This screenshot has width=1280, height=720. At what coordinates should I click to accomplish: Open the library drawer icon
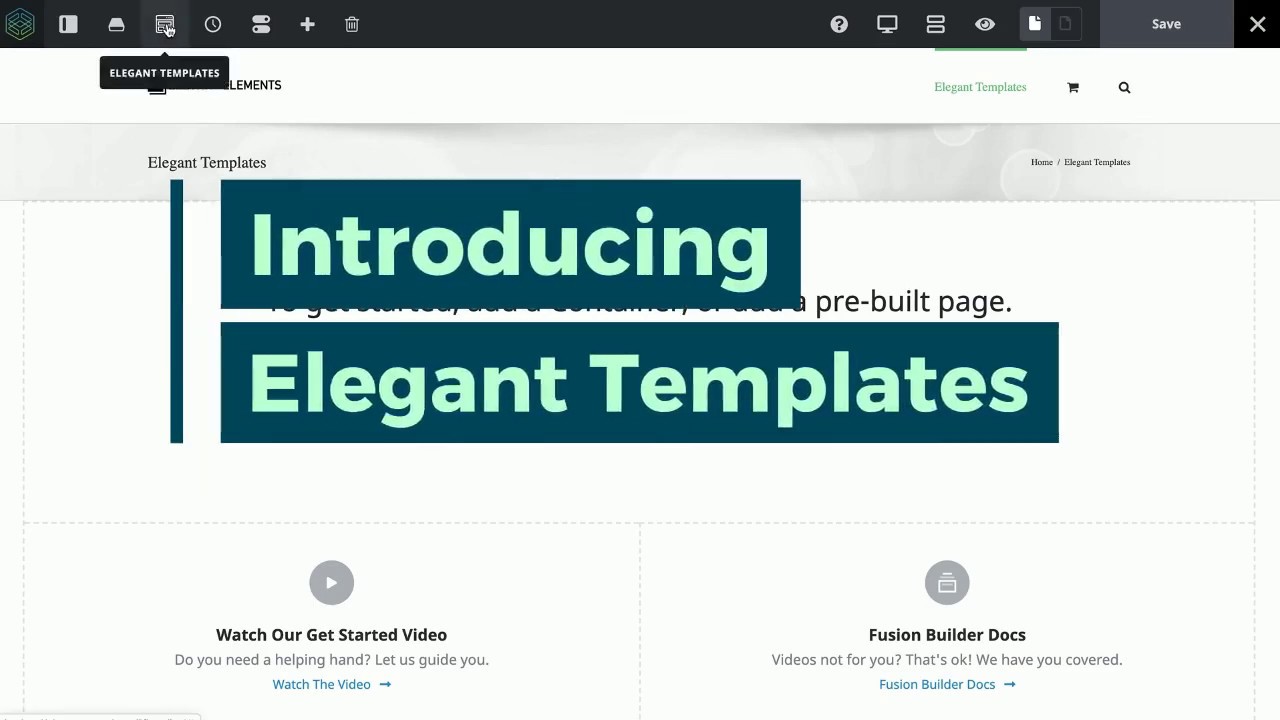pyautogui.click(x=116, y=24)
